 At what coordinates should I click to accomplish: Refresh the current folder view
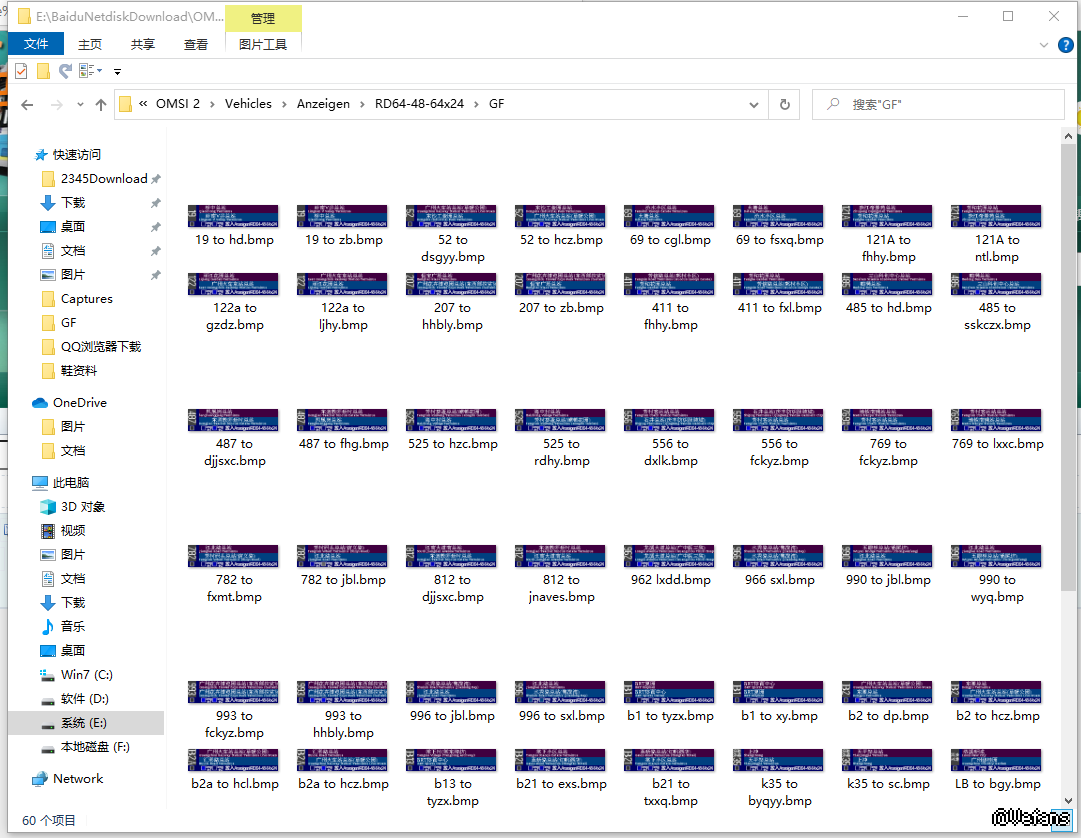[x=785, y=104]
